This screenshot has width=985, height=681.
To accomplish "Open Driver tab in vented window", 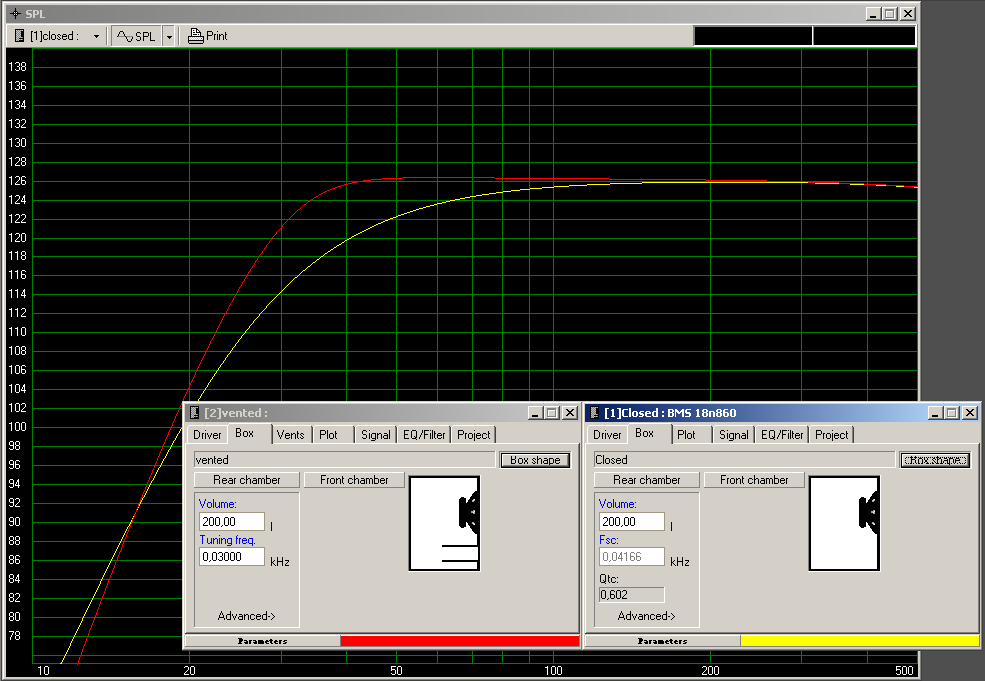I will point(207,435).
